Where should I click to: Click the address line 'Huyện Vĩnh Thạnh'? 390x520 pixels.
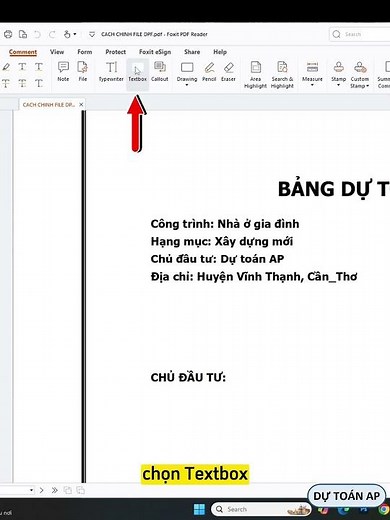click(x=250, y=277)
